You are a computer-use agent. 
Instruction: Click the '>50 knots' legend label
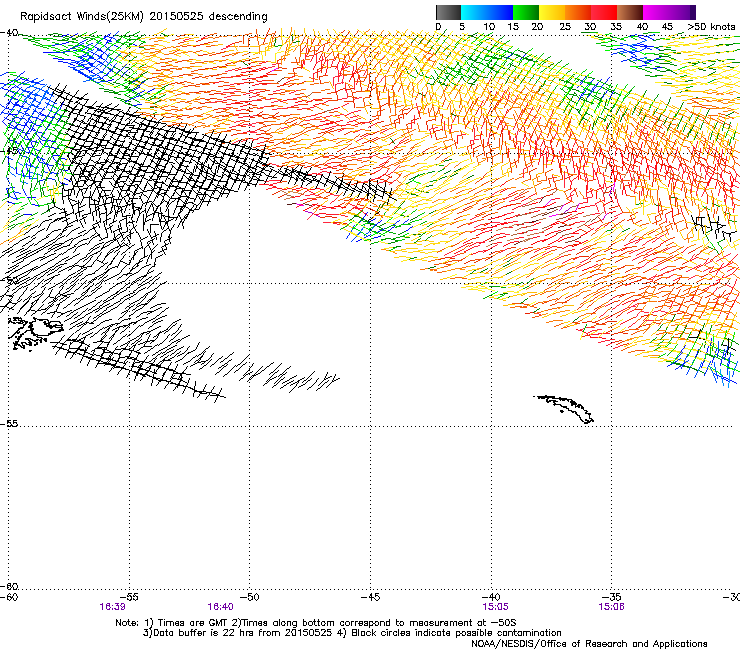tap(711, 26)
